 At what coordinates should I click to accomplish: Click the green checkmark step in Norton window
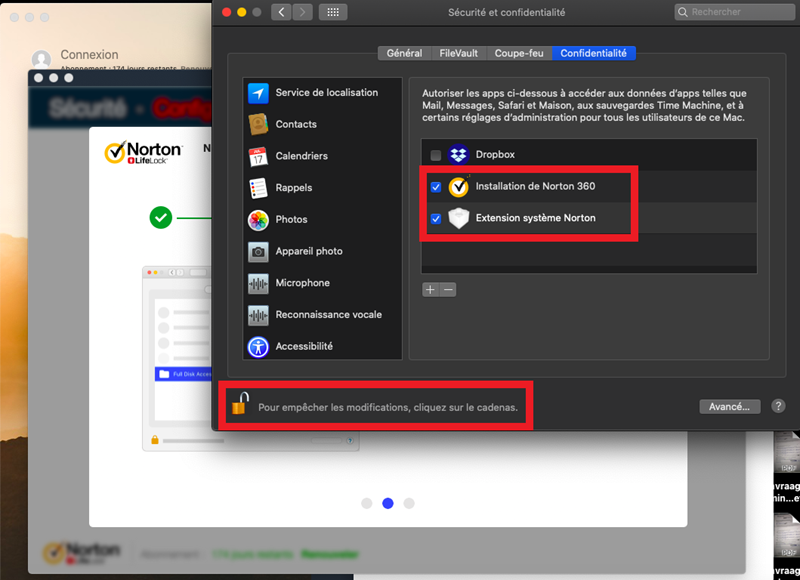coord(161,218)
